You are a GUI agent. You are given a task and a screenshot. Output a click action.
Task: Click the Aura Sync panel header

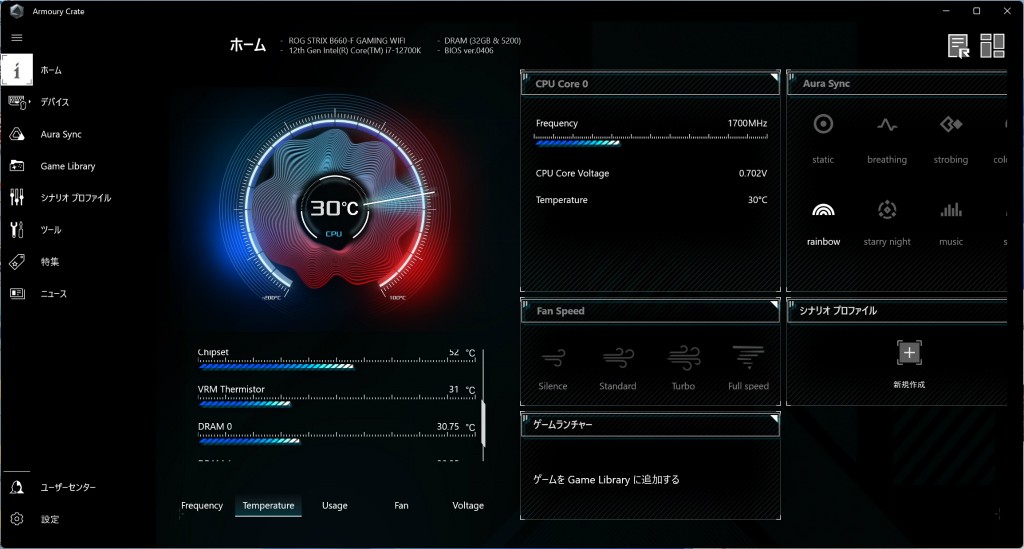(x=896, y=84)
